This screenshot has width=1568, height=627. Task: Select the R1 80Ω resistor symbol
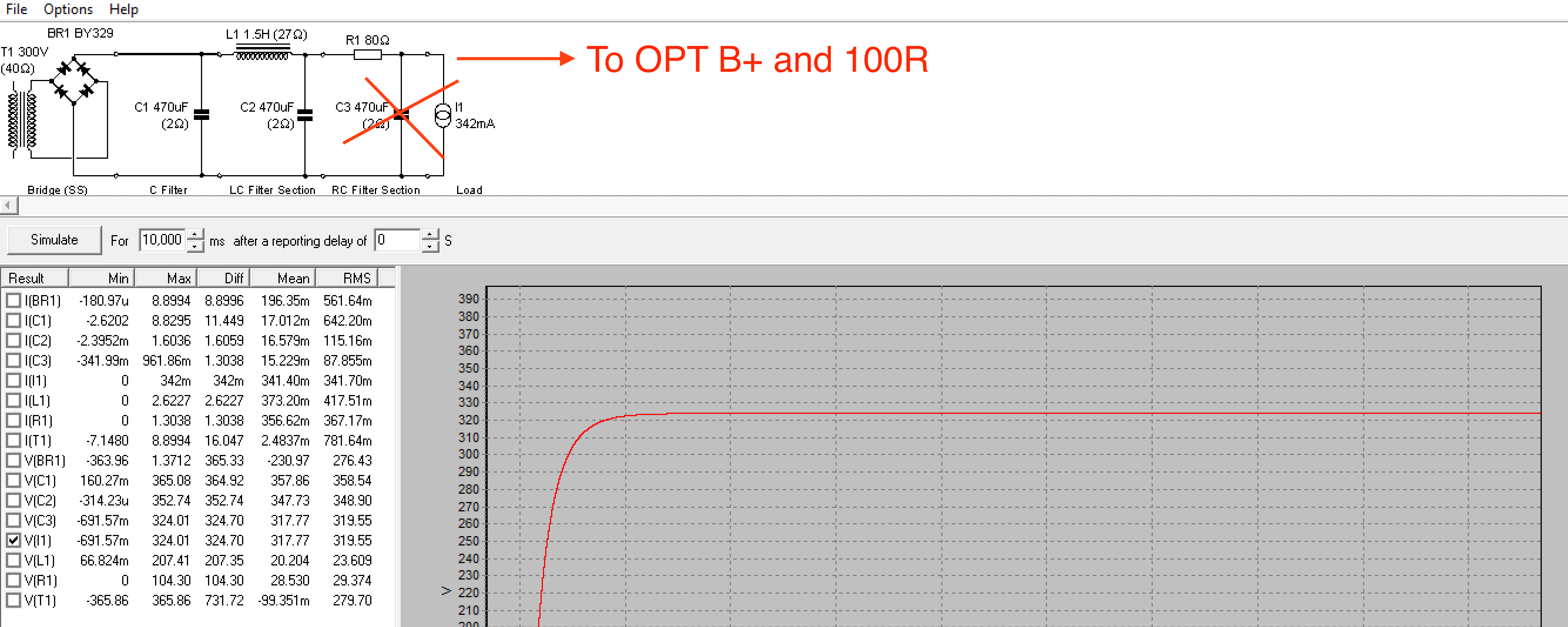(x=368, y=55)
